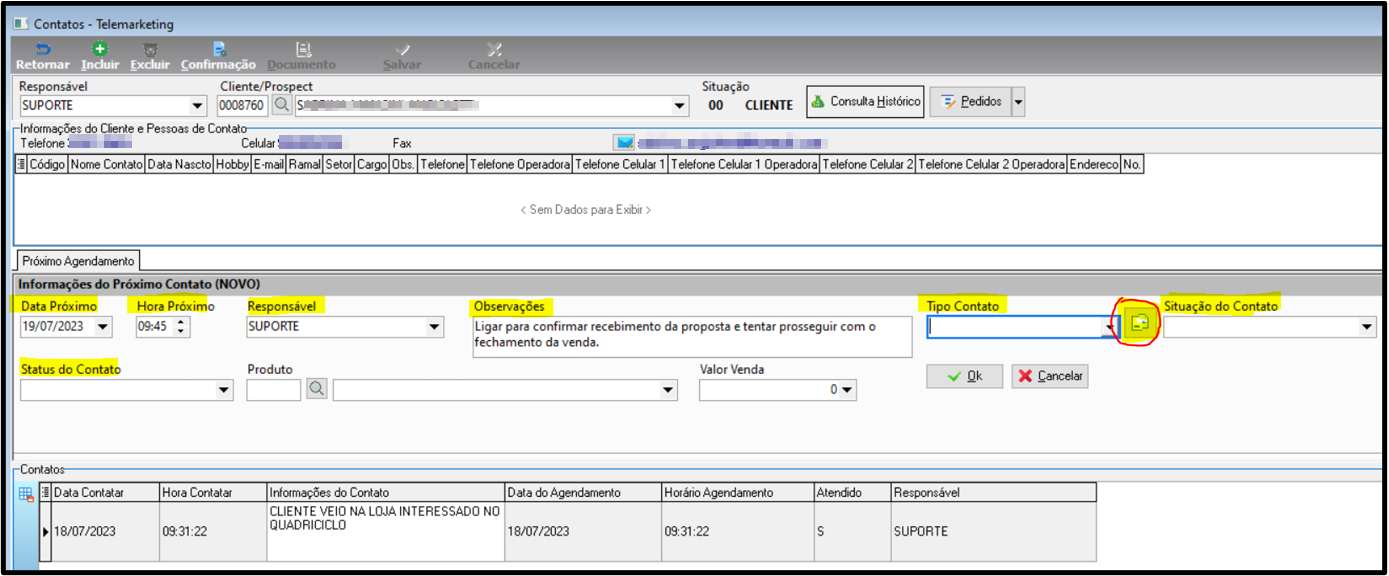Click into the Observações text box
Viewport: 1389px width, 576px height.
point(692,336)
